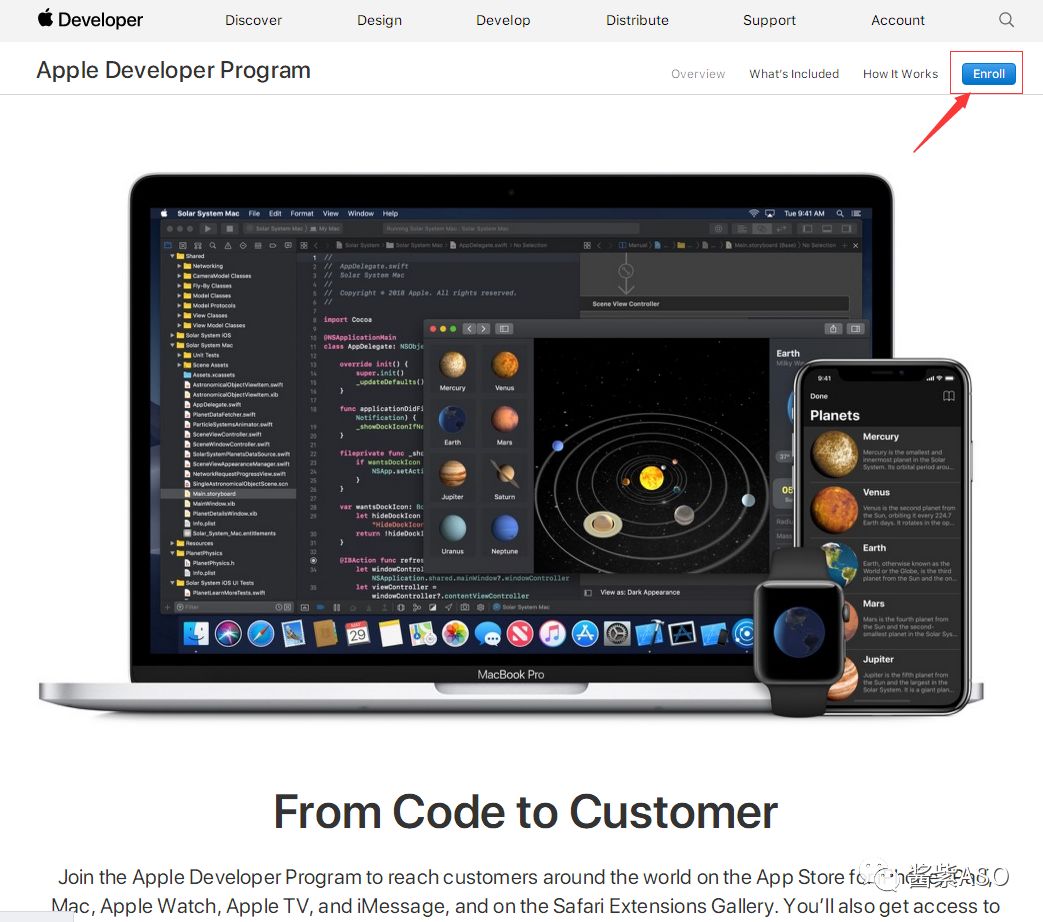This screenshot has height=922, width=1043.
Task: Tap the Apple Watch globe face
Action: point(799,631)
